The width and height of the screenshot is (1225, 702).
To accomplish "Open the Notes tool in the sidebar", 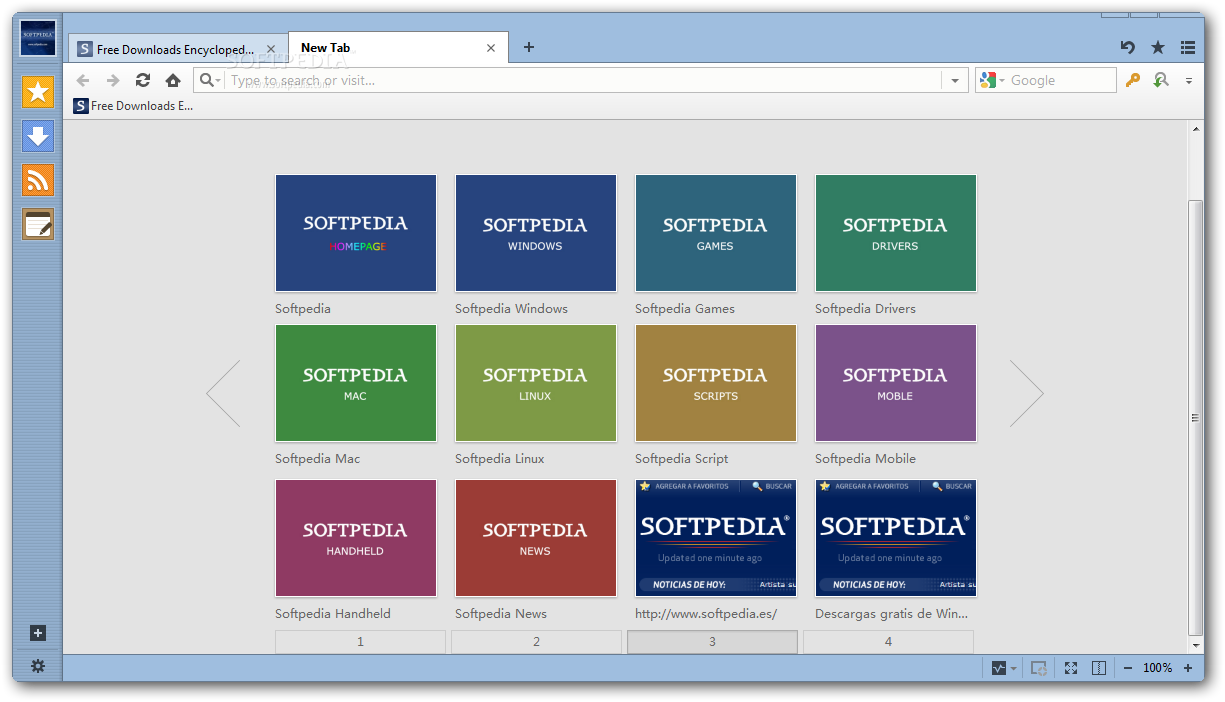I will (38, 224).
